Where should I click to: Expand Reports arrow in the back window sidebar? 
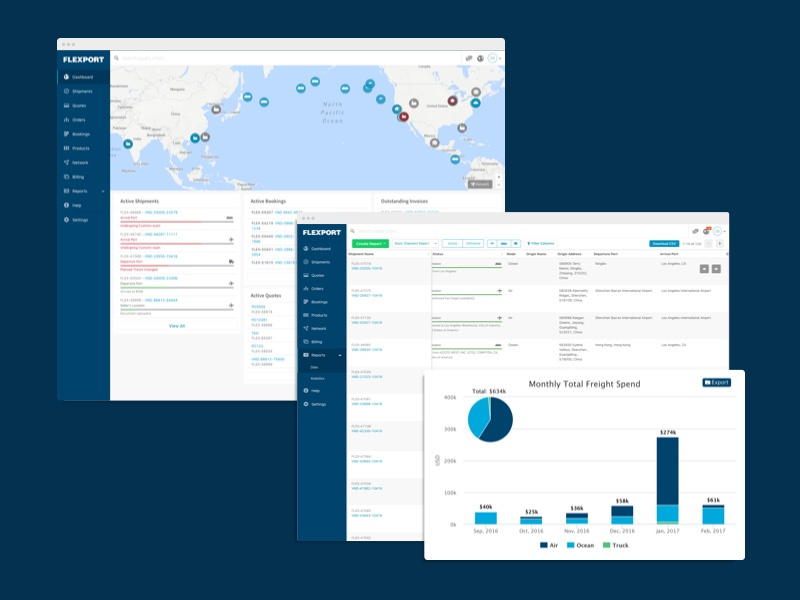coord(103,191)
